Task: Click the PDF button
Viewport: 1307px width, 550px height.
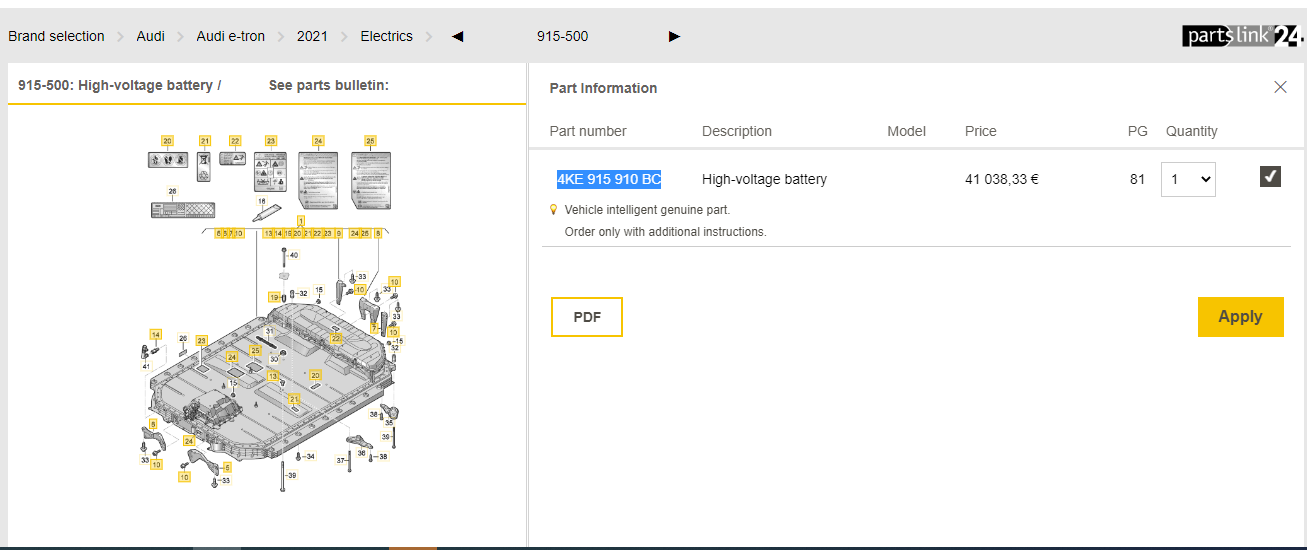Action: (x=586, y=317)
